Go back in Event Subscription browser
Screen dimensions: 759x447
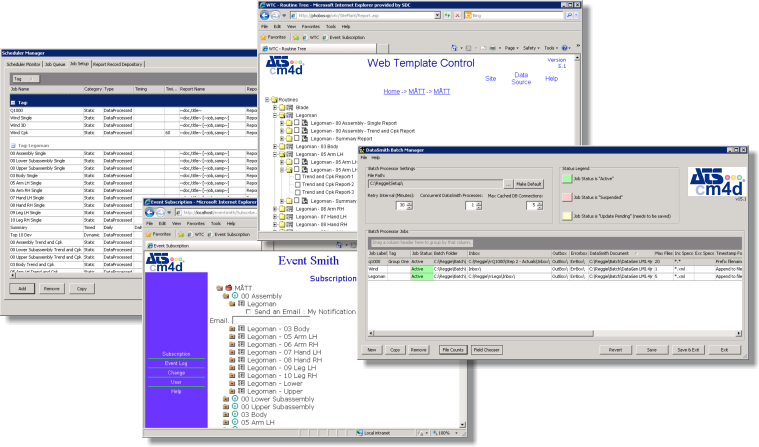click(x=150, y=213)
